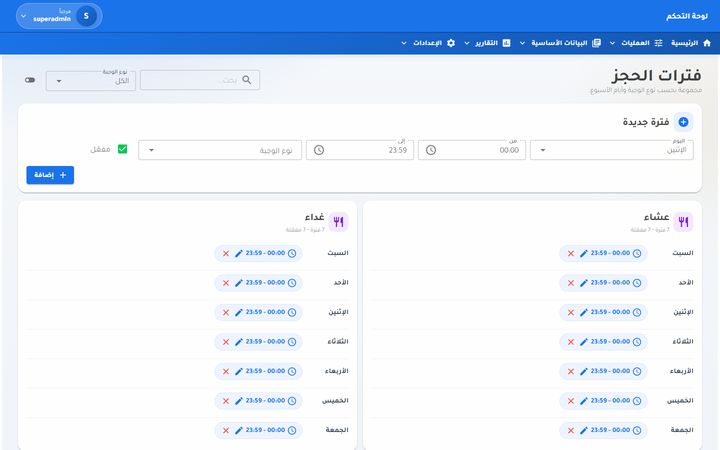
Task: Click الجمعة time chip in عشاء
Action: 603,430
